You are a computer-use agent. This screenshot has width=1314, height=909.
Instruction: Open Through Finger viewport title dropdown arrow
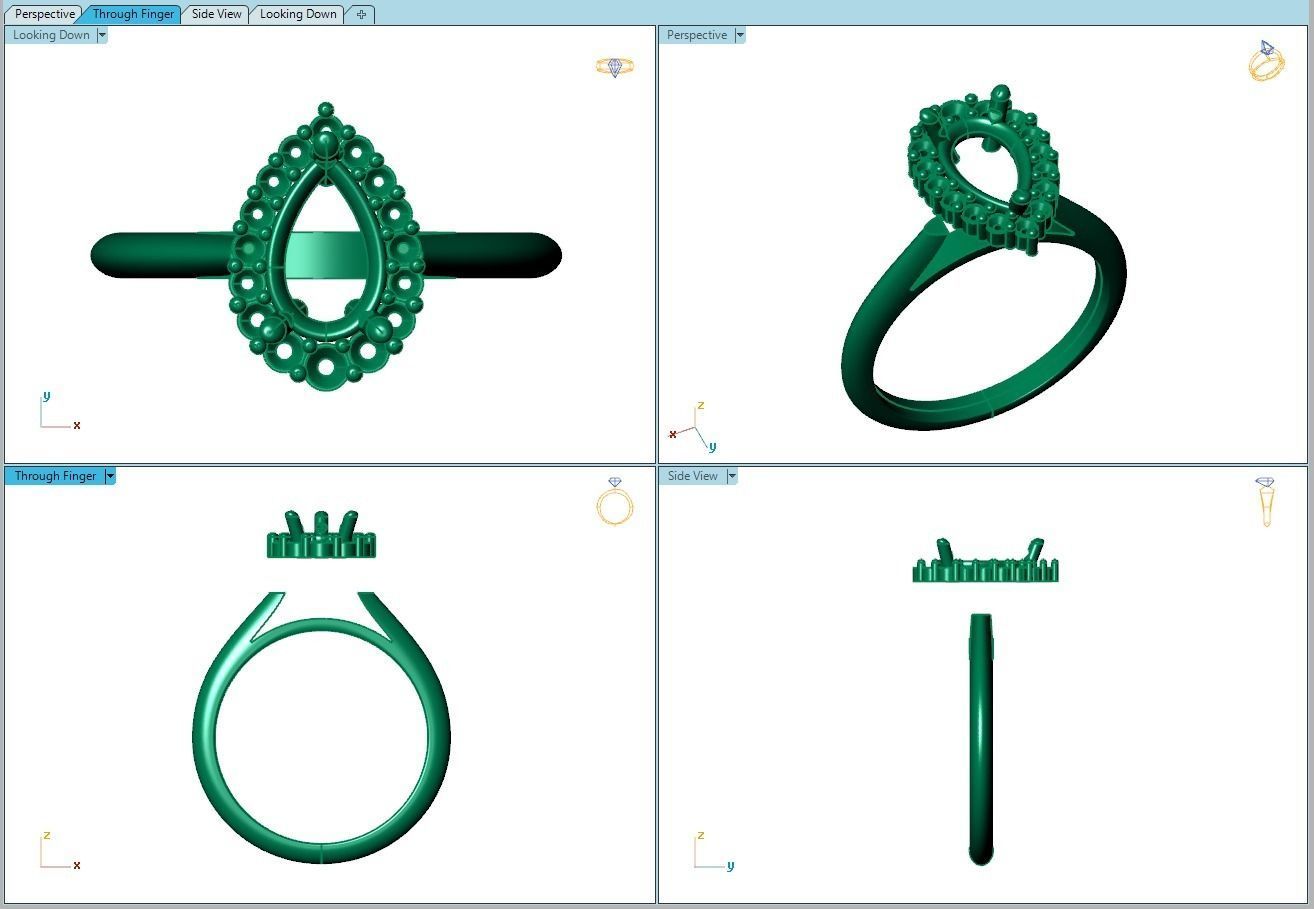coord(110,476)
